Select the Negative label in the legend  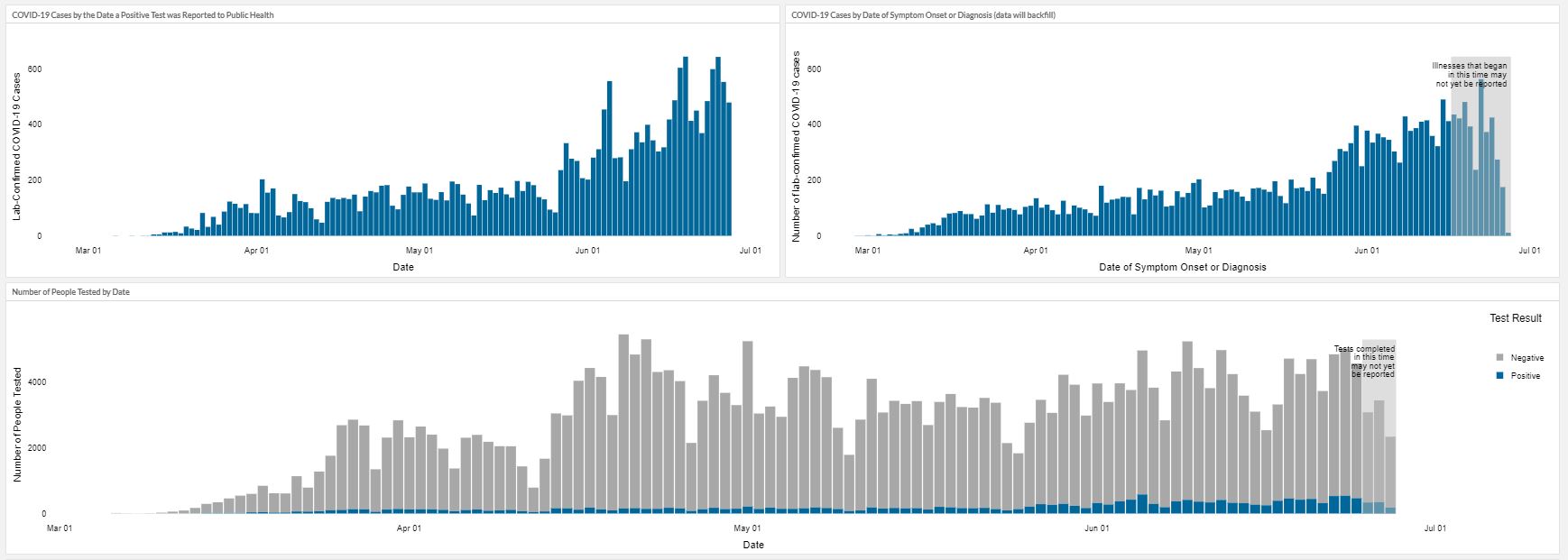tap(1526, 358)
